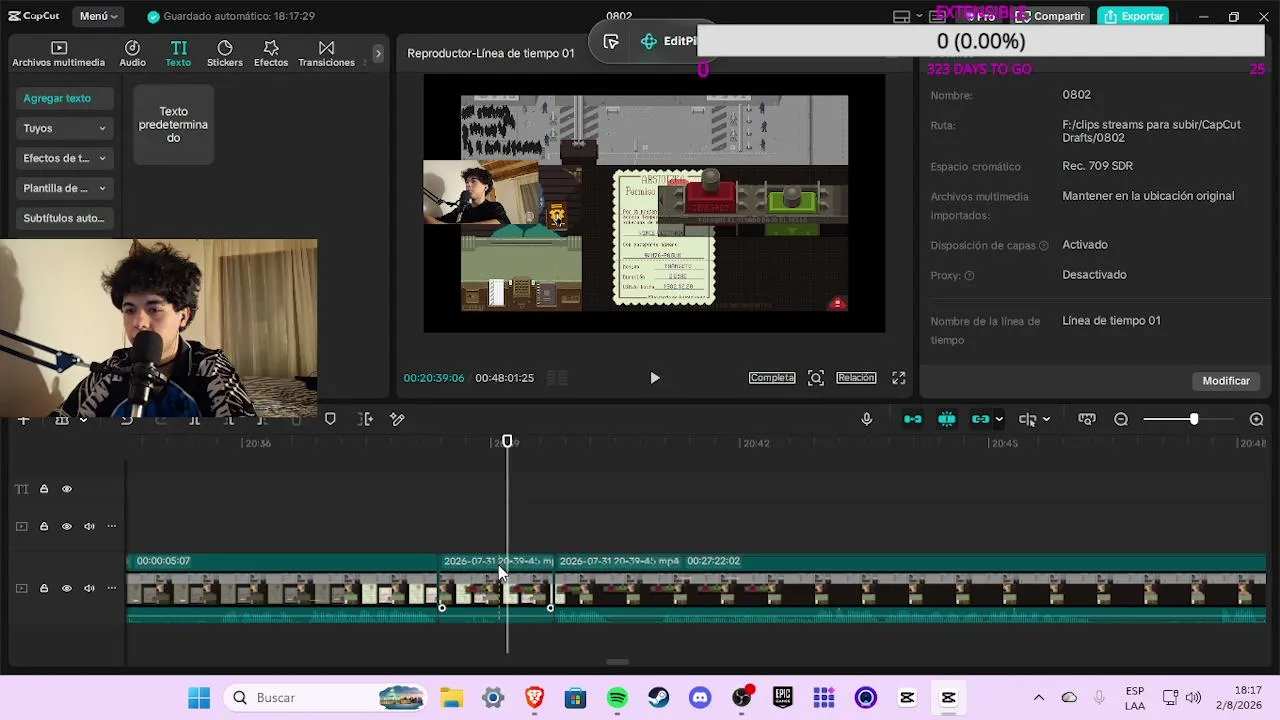Open the layout switcher icon

[901, 16]
